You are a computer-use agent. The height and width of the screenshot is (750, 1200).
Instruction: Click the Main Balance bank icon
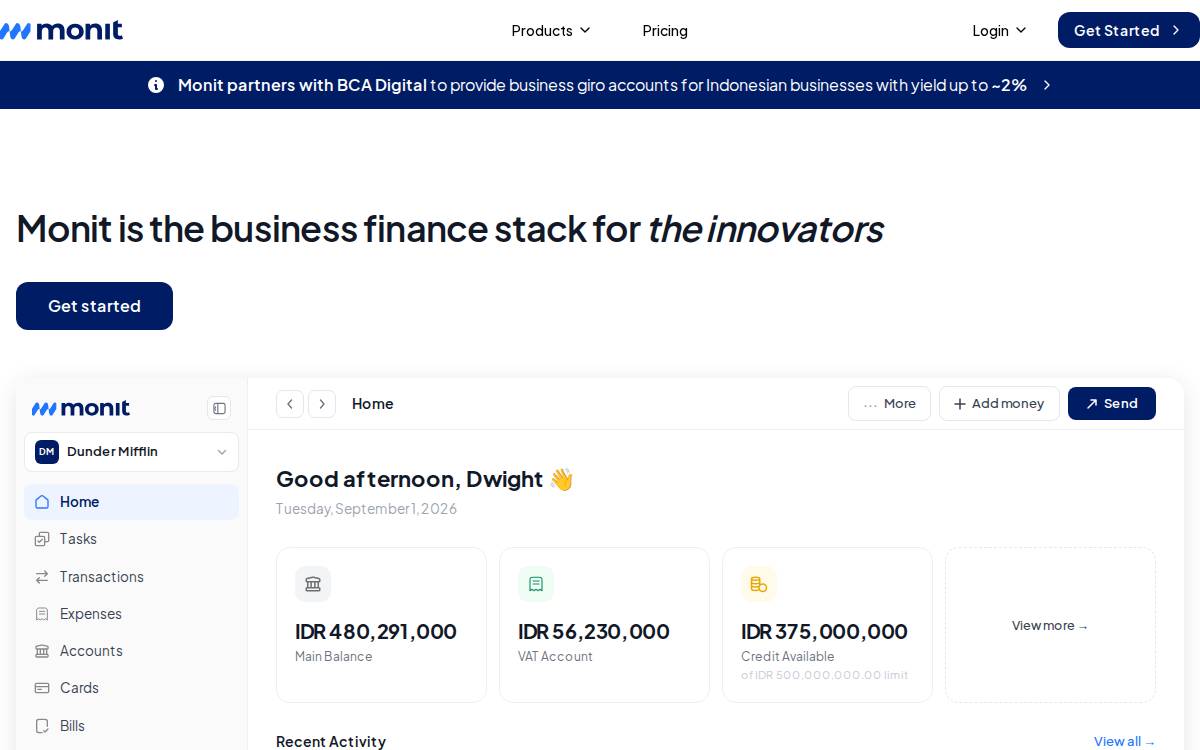click(313, 584)
